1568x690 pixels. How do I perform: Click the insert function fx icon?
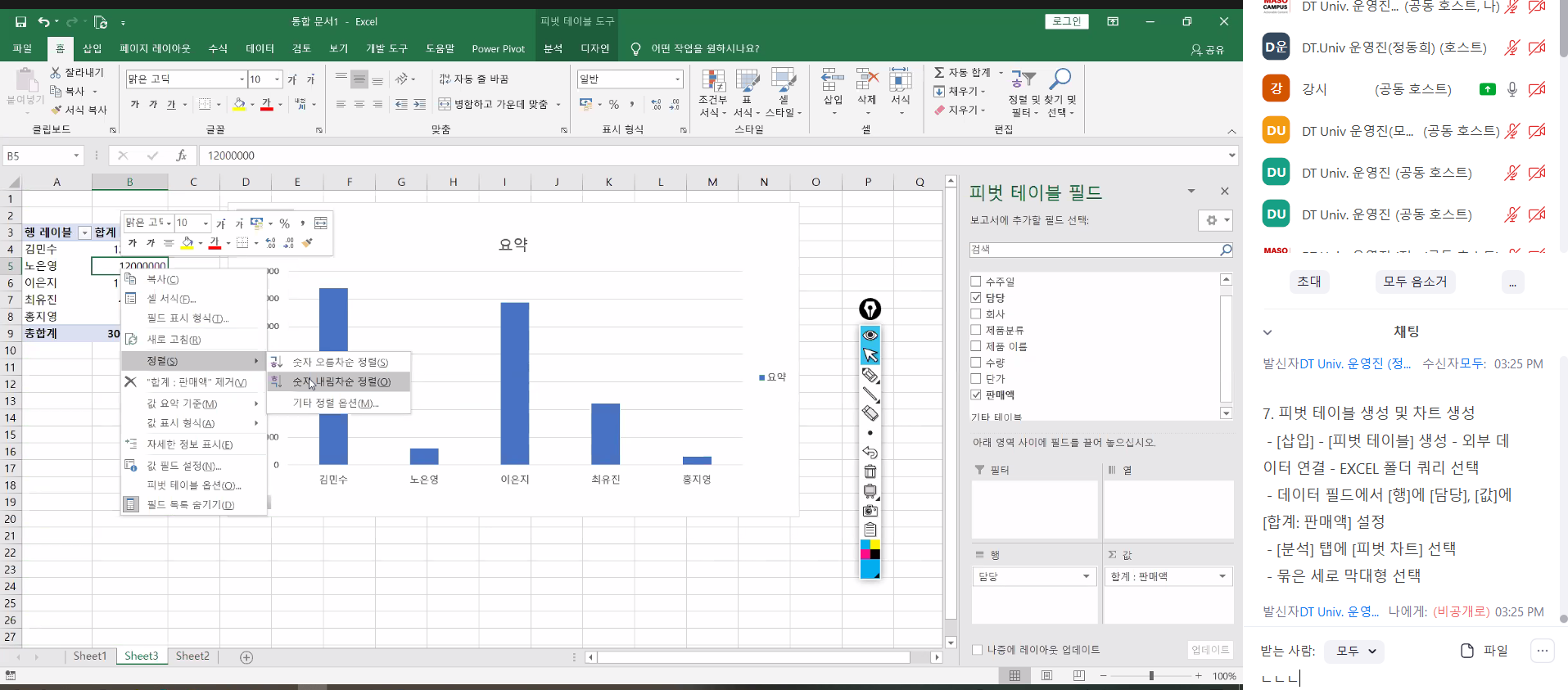[x=181, y=156]
